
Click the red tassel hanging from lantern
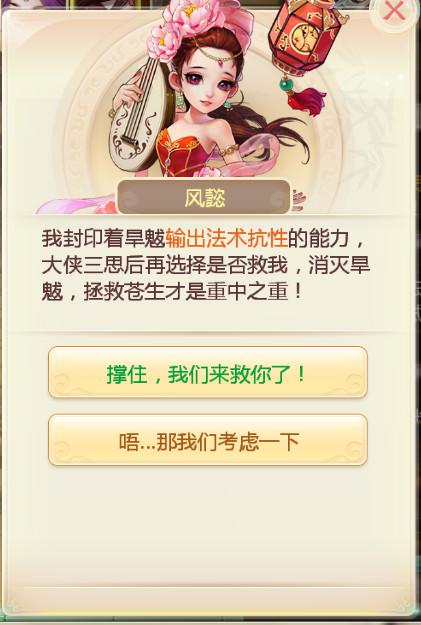[x=308, y=100]
